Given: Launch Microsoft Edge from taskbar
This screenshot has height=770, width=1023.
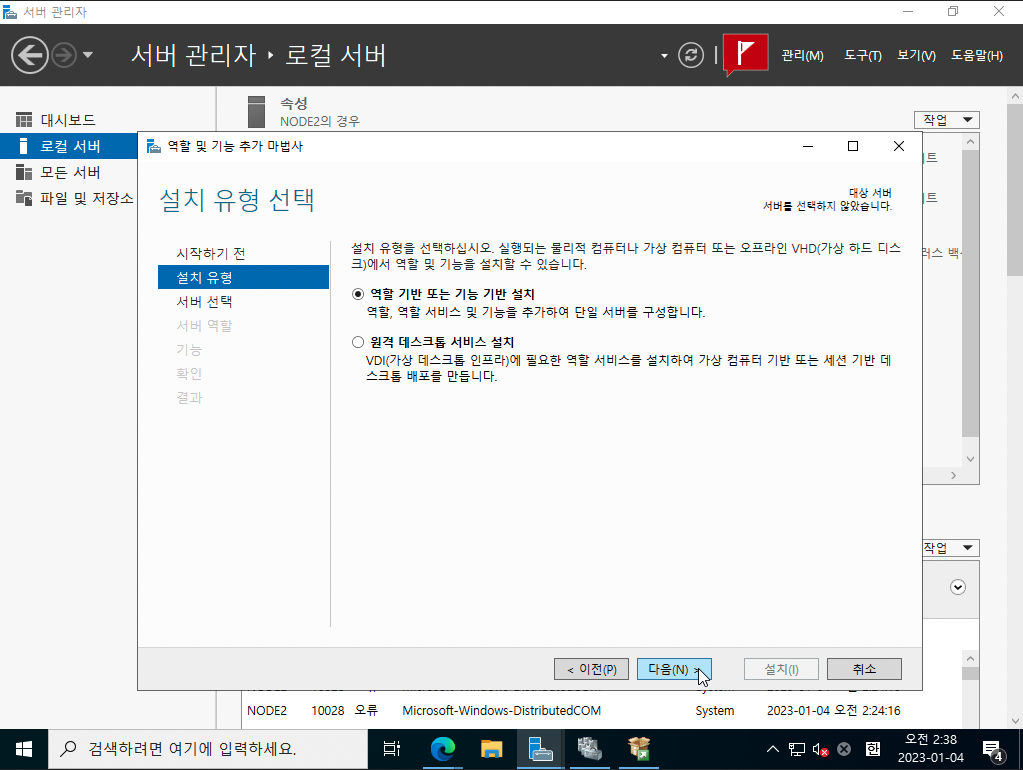Looking at the screenshot, I should (442, 749).
